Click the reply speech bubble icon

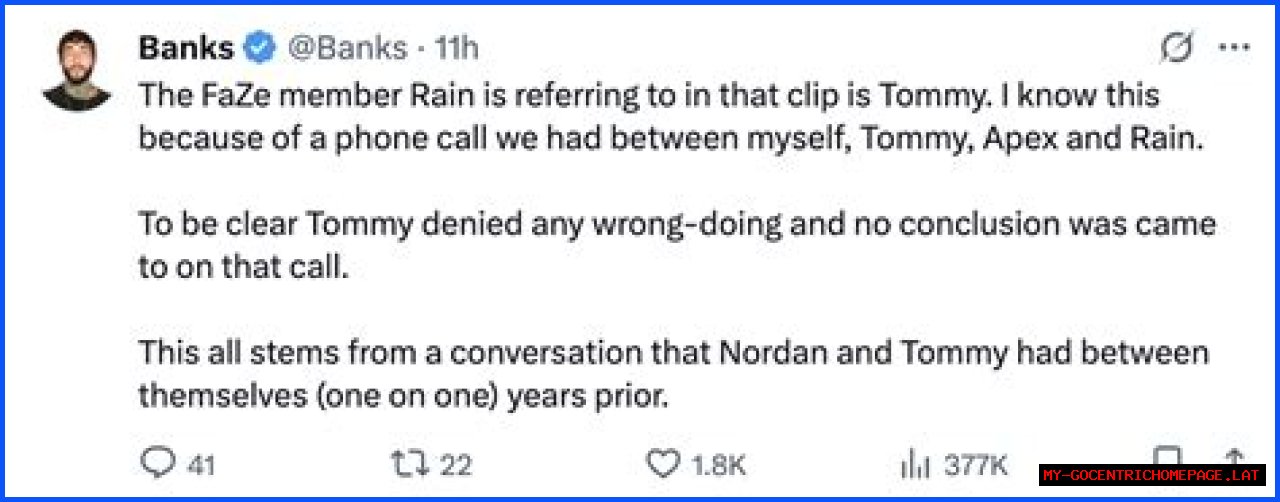tap(158, 463)
